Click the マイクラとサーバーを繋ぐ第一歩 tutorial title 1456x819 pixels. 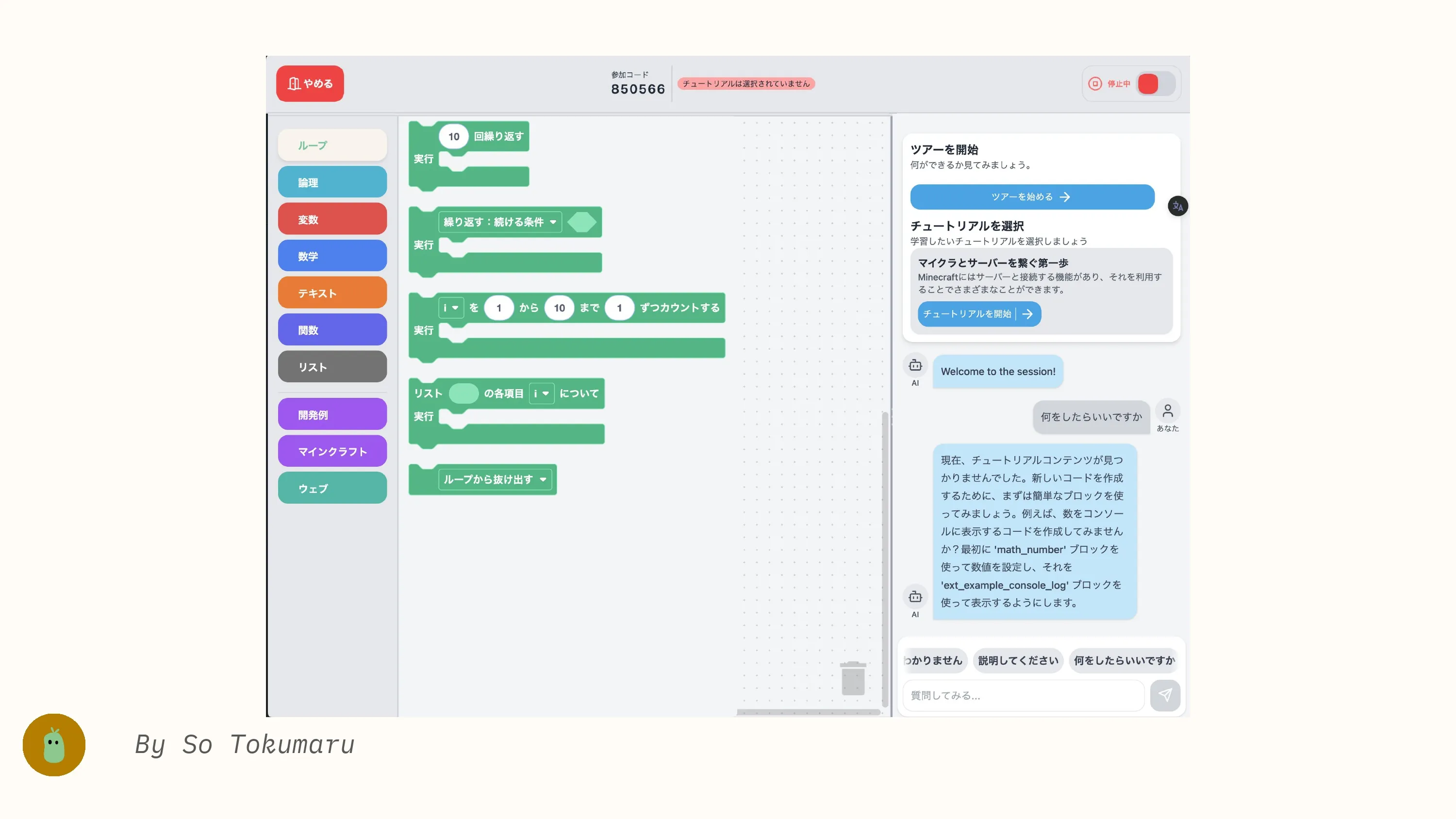[993, 263]
